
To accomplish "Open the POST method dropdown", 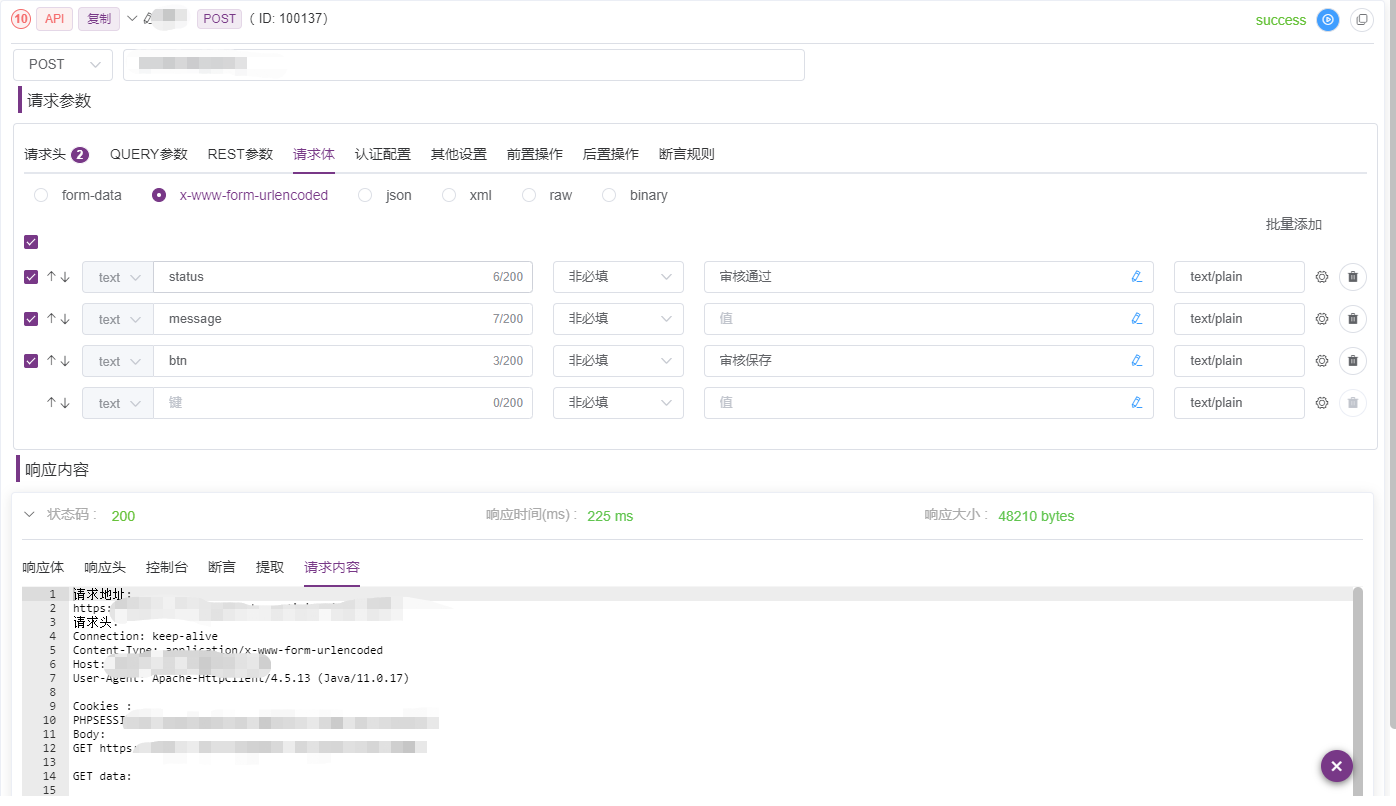I will click(x=62, y=64).
